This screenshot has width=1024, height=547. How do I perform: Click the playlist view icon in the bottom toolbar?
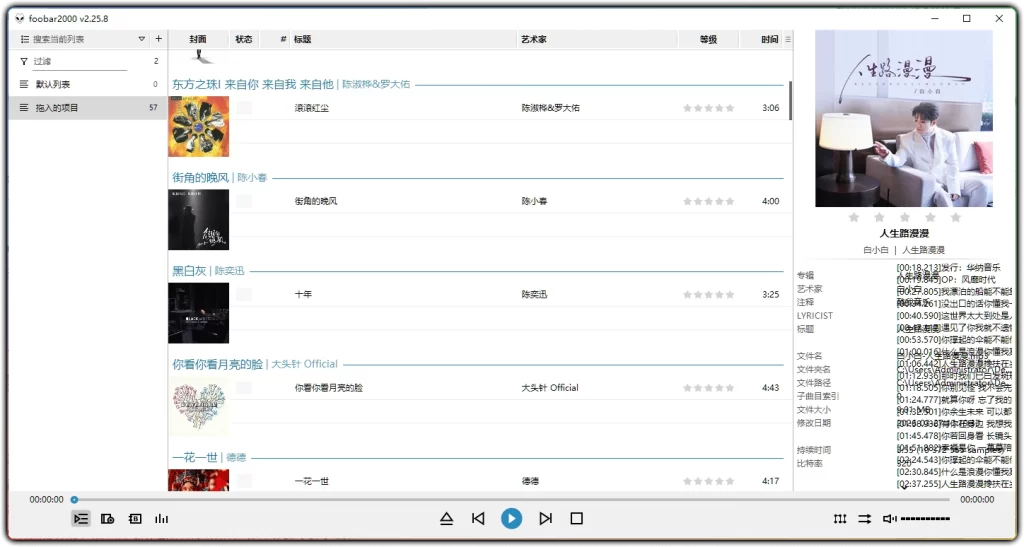click(81, 519)
